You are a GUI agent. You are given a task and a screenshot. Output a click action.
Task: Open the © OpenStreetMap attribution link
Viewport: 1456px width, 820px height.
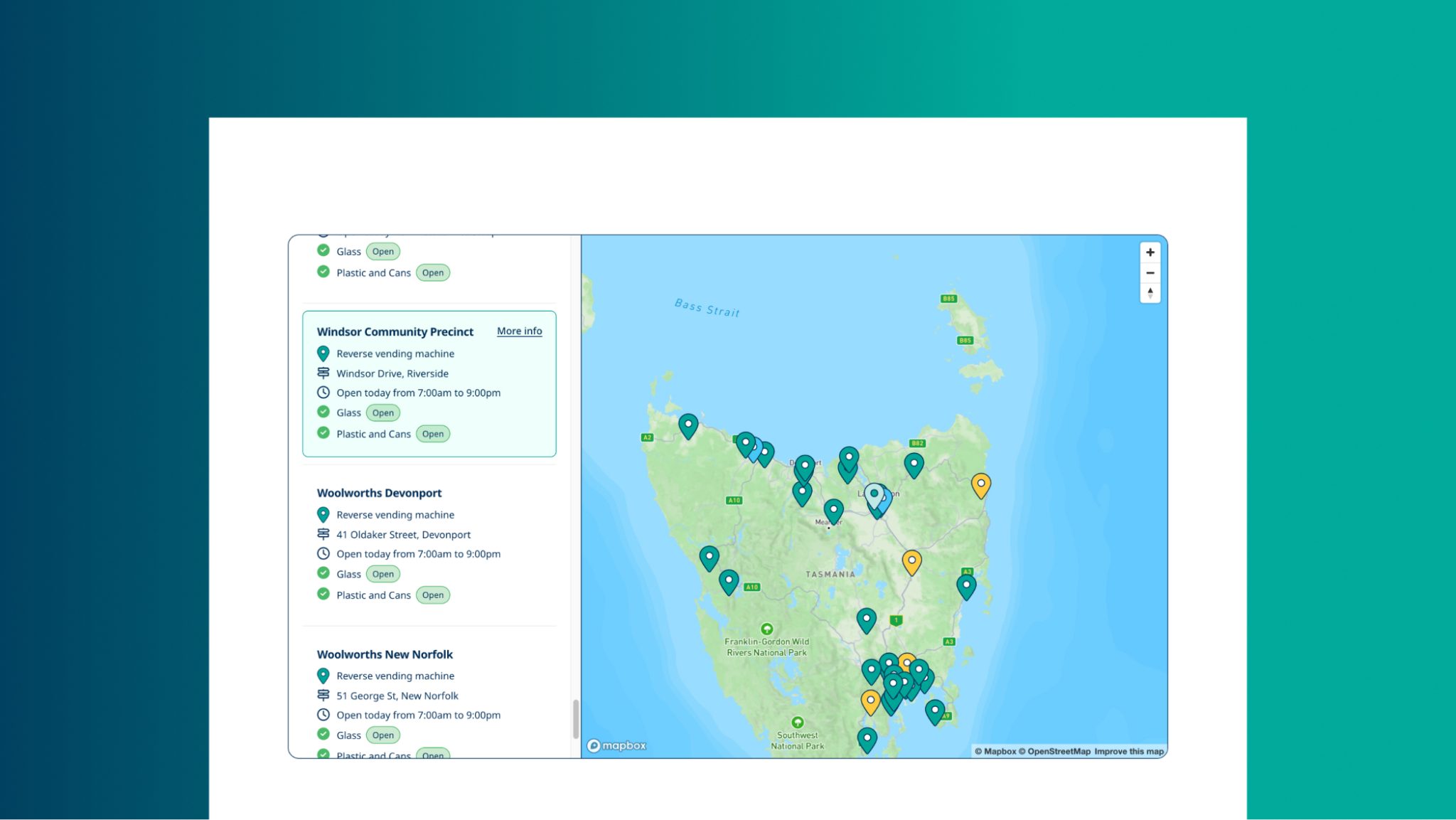(1054, 751)
